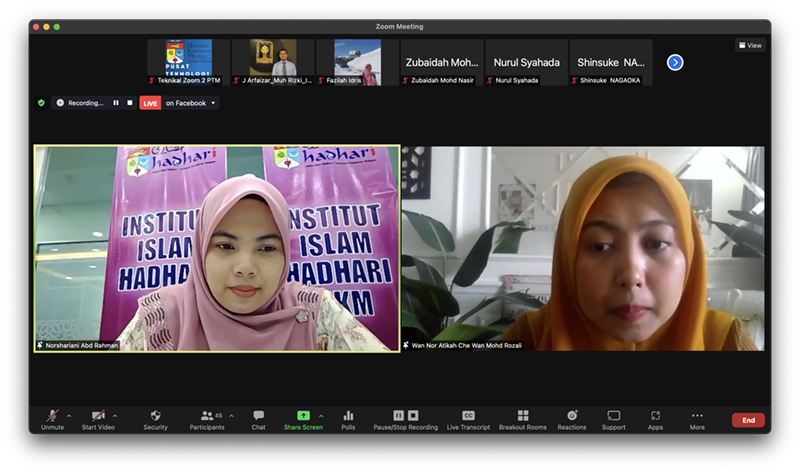
Task: Click the Support icon
Action: tap(613, 415)
